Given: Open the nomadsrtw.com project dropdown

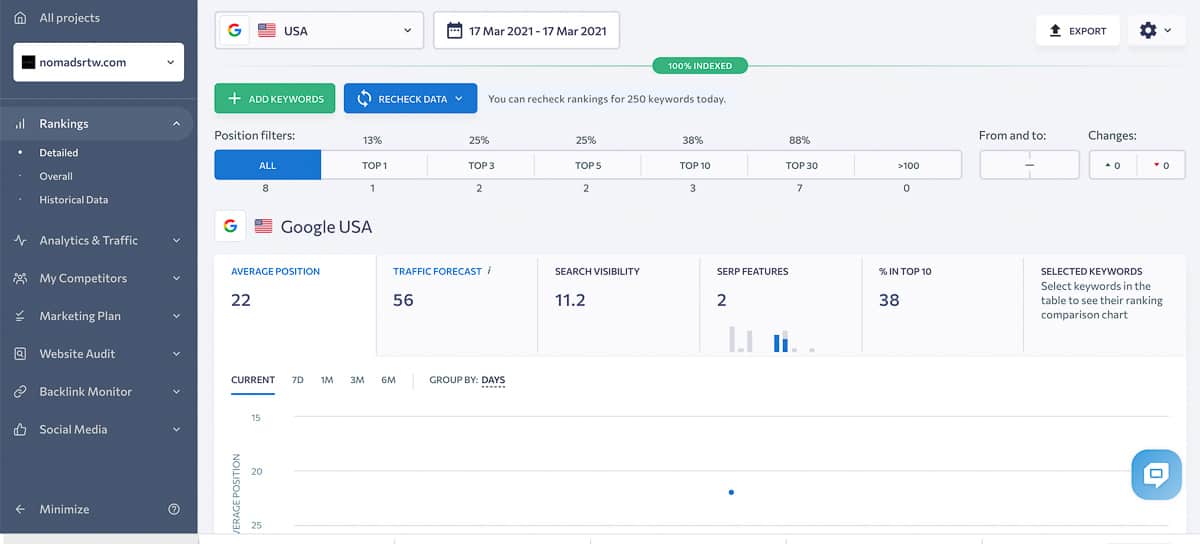Looking at the screenshot, I should pyautogui.click(x=98, y=62).
